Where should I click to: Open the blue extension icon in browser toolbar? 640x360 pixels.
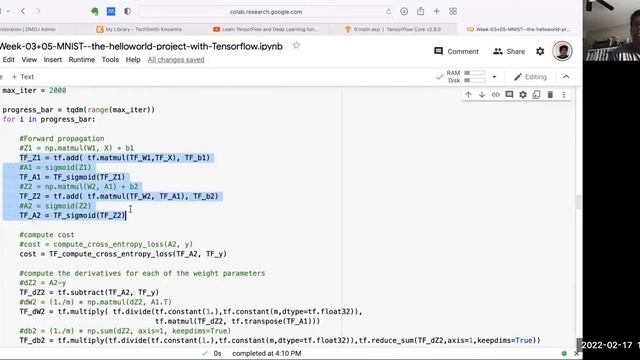pyautogui.click(x=111, y=12)
